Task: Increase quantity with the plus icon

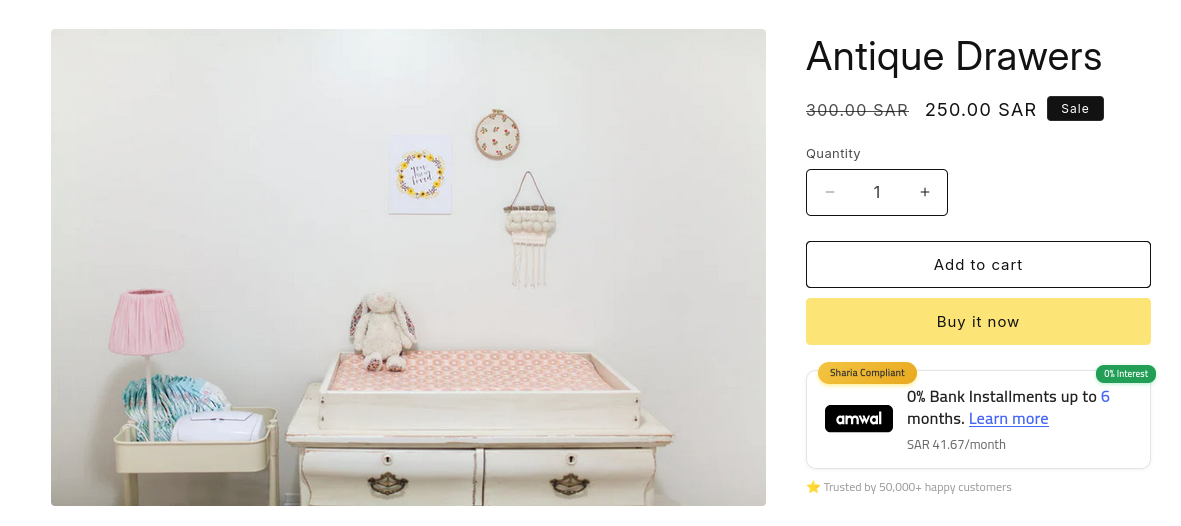Action: 925,192
